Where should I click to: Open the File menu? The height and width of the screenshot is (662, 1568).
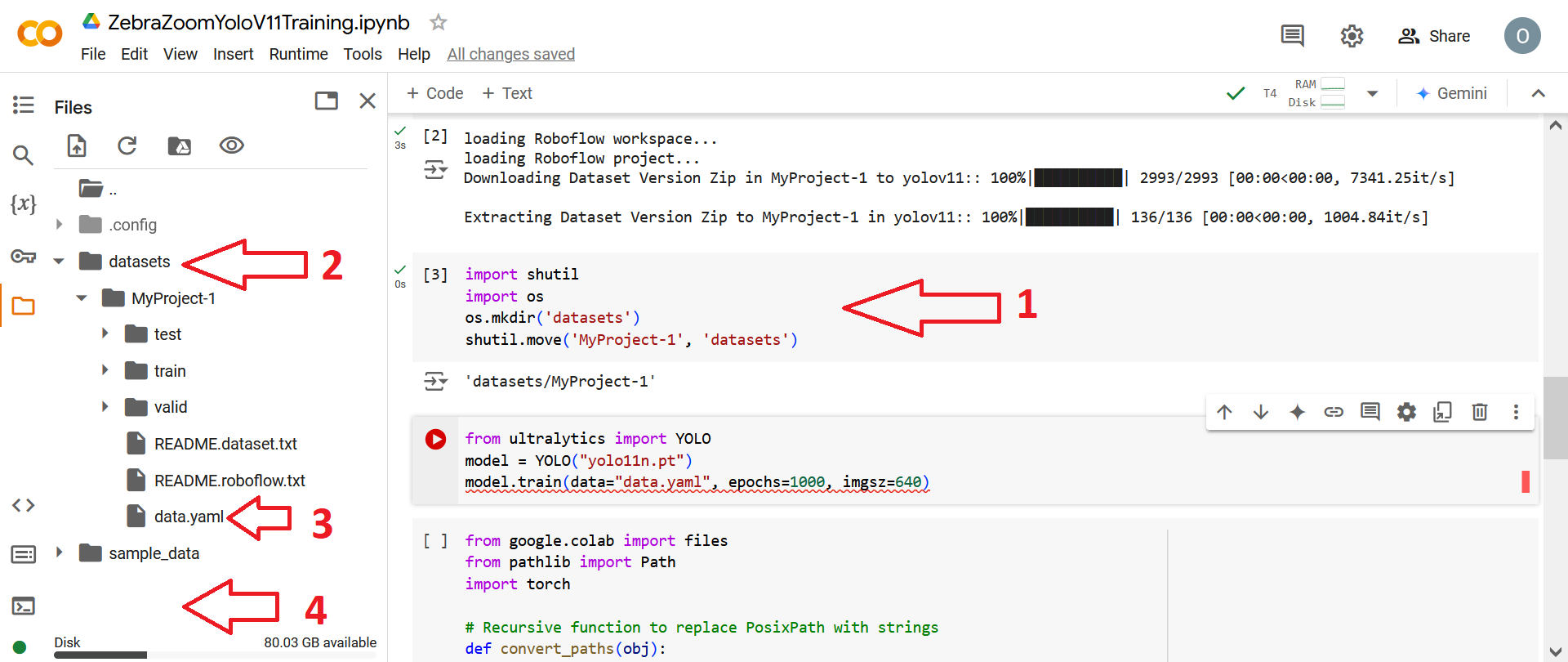(93, 54)
